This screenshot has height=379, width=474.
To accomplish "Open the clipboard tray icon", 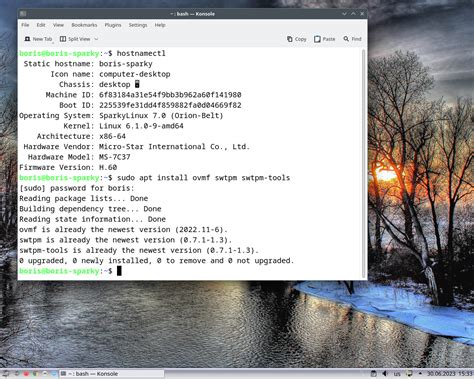I will coord(374,374).
